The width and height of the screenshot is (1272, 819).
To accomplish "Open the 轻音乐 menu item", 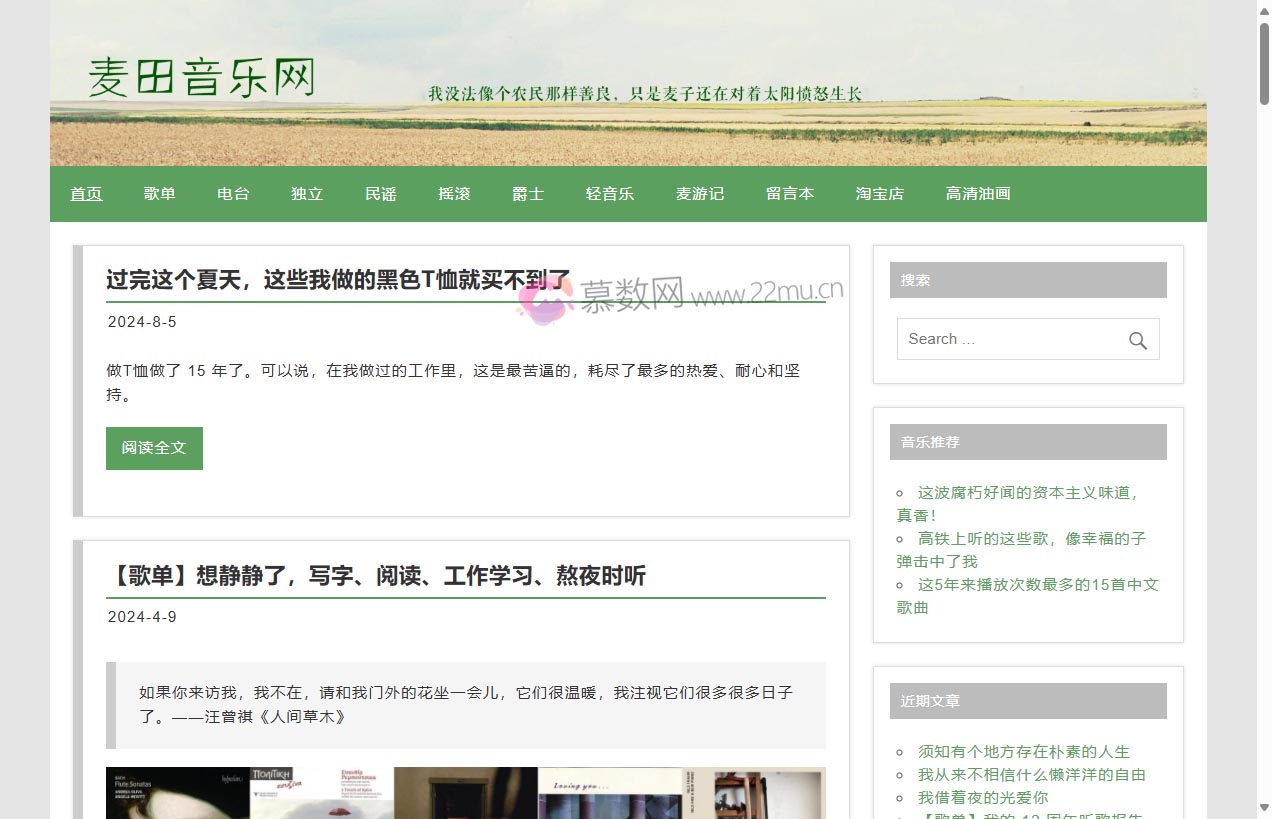I will (x=610, y=194).
